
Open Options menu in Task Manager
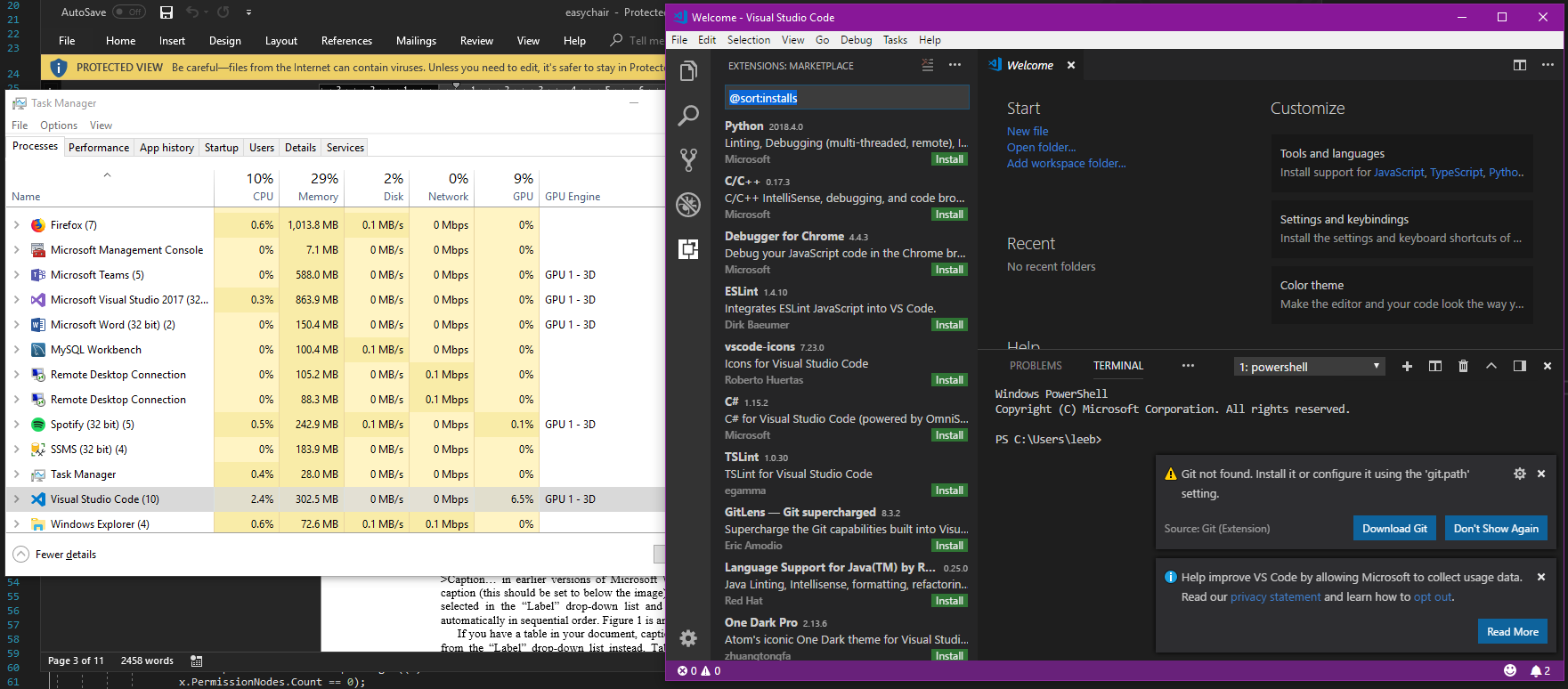tap(59, 126)
